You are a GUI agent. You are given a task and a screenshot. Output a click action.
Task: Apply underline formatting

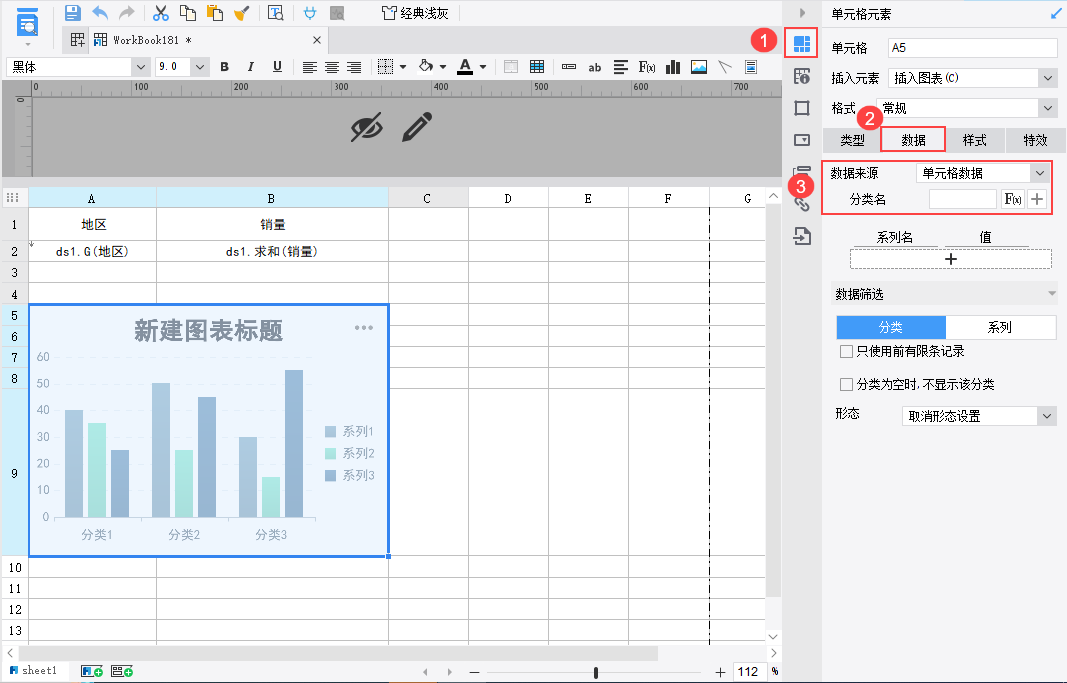pyautogui.click(x=277, y=67)
